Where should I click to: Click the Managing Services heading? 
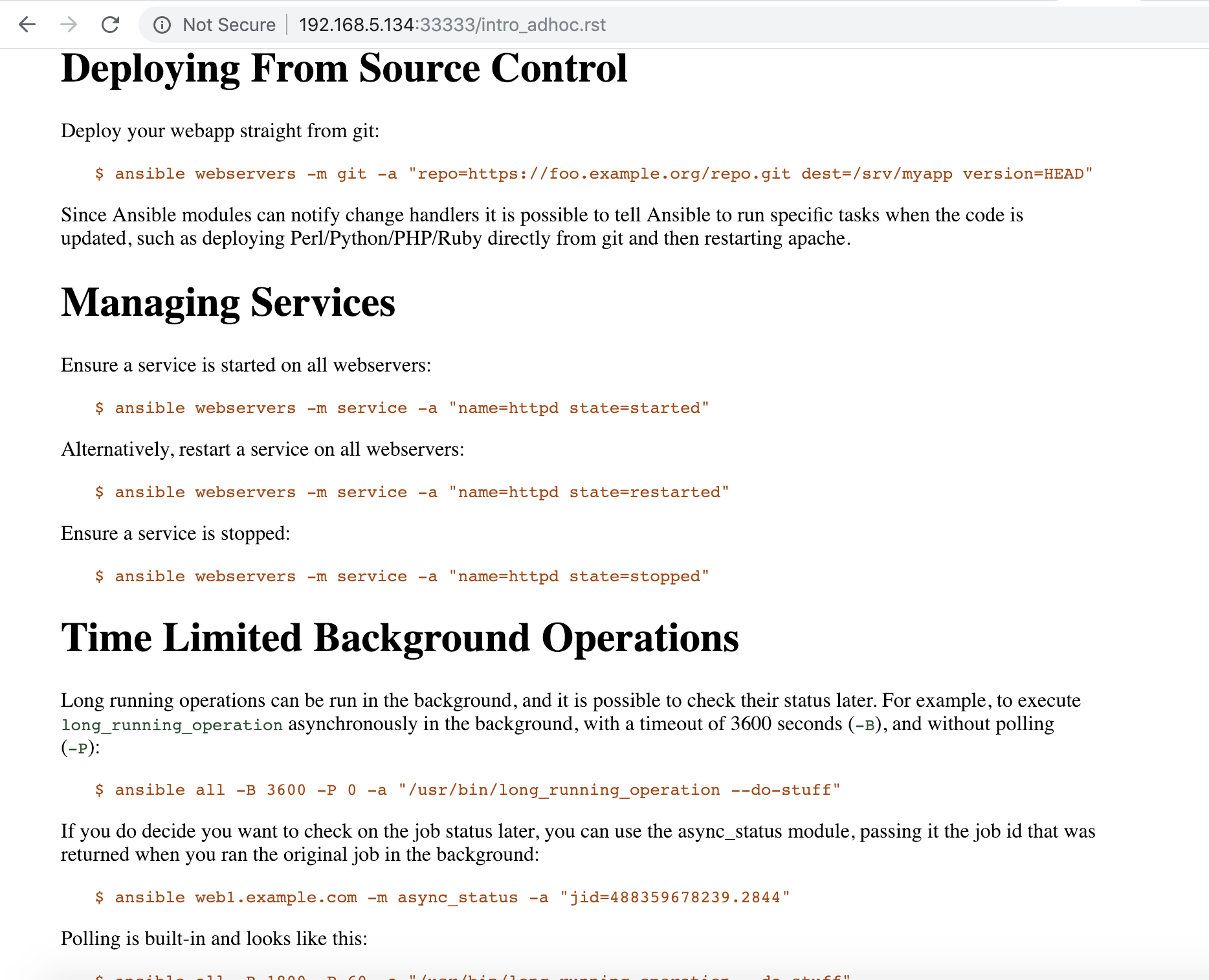[228, 302]
